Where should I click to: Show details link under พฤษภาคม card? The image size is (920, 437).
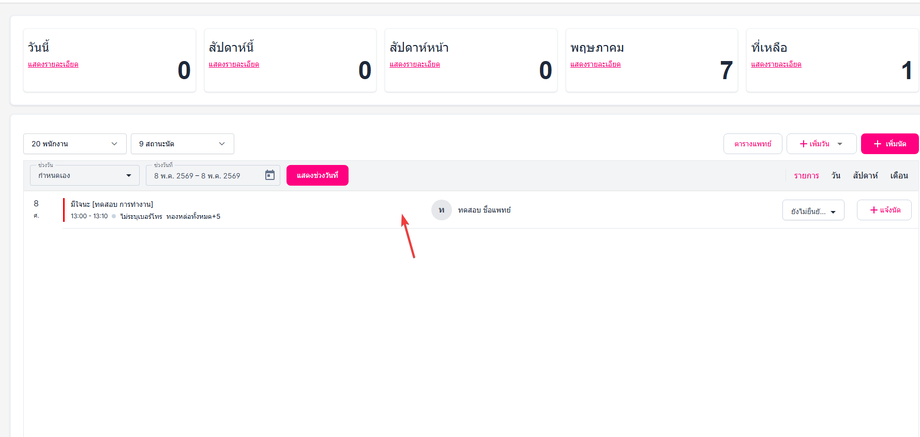click(596, 65)
